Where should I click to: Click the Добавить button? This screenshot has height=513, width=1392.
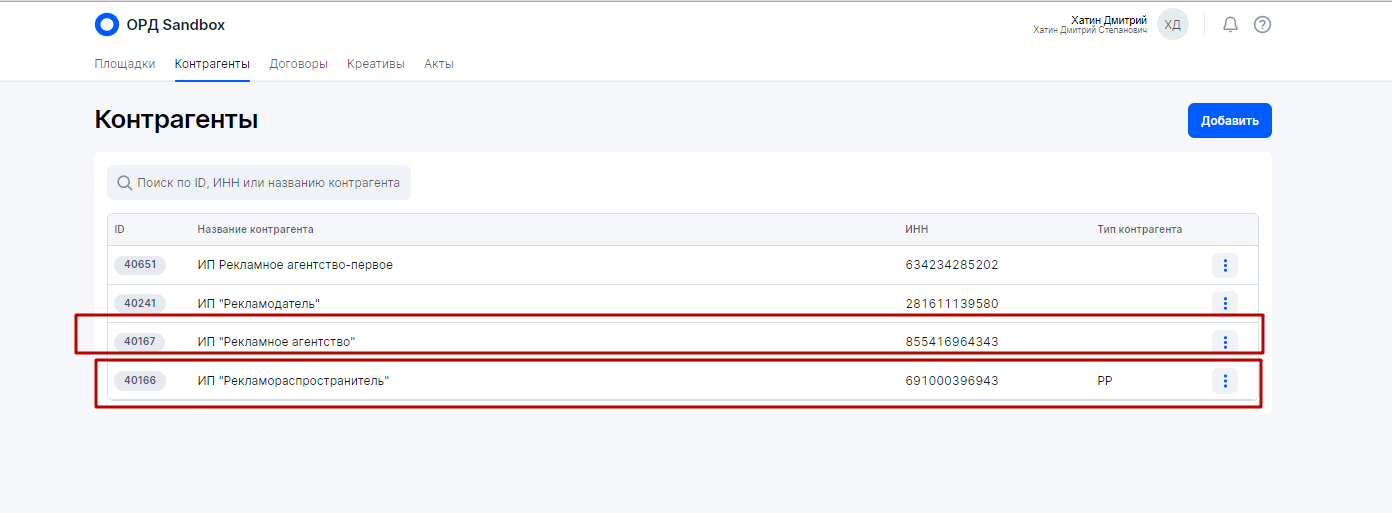pyautogui.click(x=1229, y=121)
